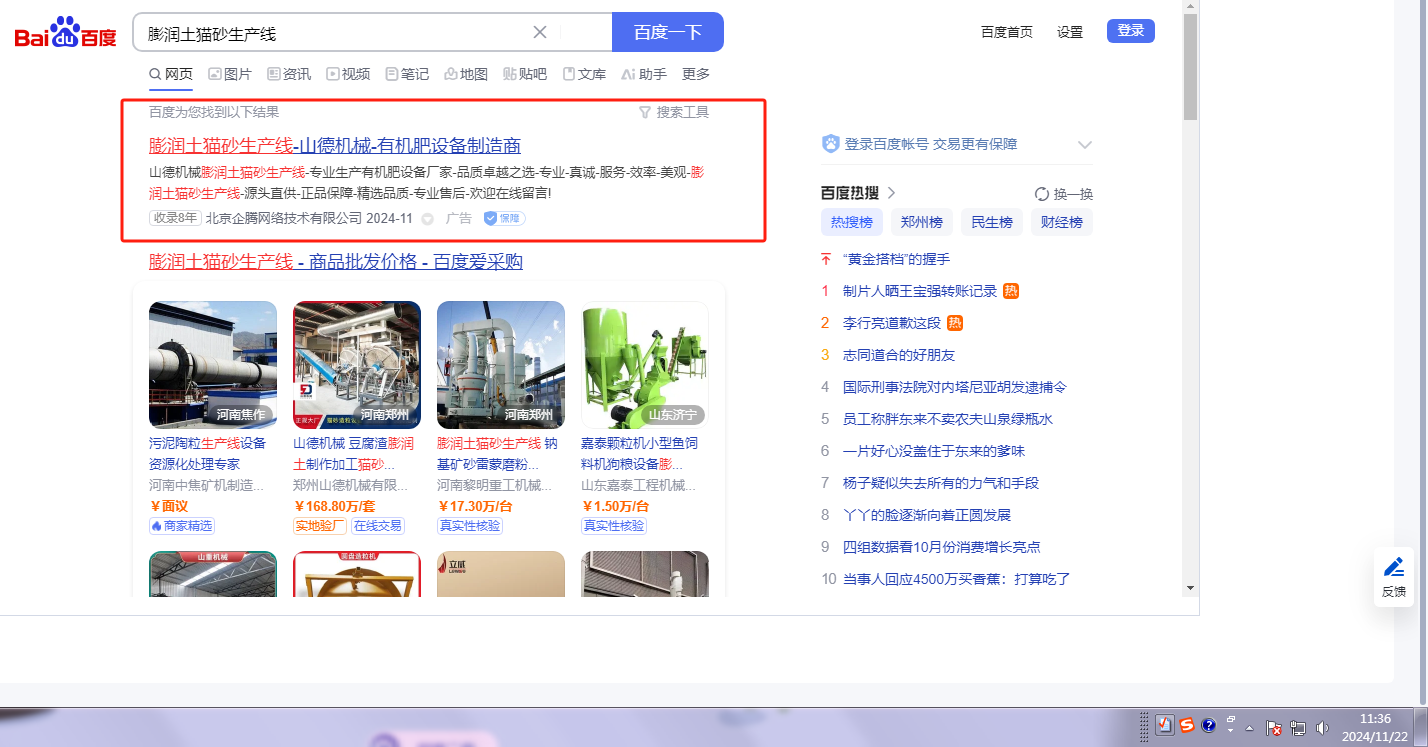Switch to the 图片 tab
Image resolution: width=1428 pixels, height=747 pixels.
230,74
